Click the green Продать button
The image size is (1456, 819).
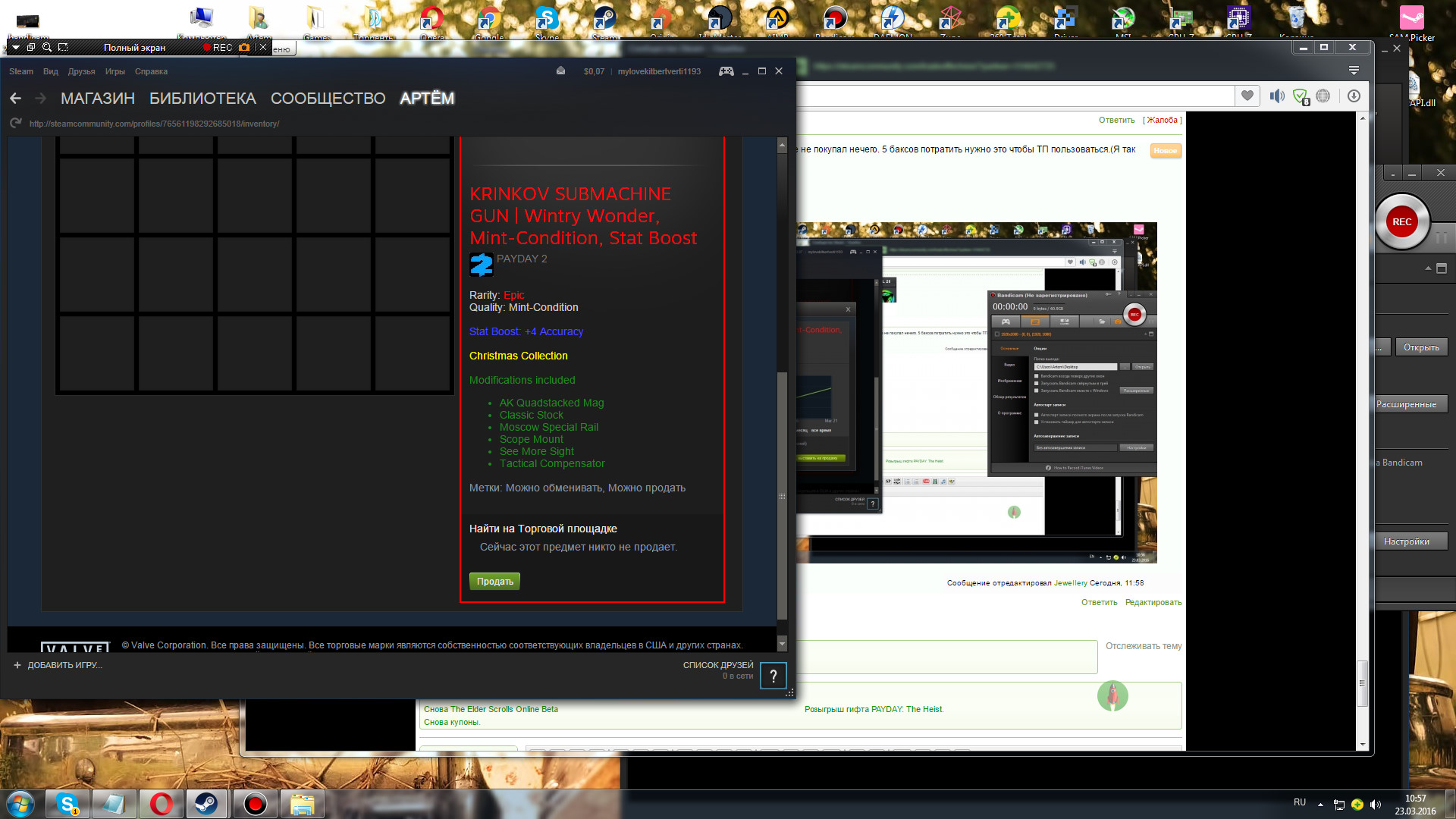click(x=494, y=582)
